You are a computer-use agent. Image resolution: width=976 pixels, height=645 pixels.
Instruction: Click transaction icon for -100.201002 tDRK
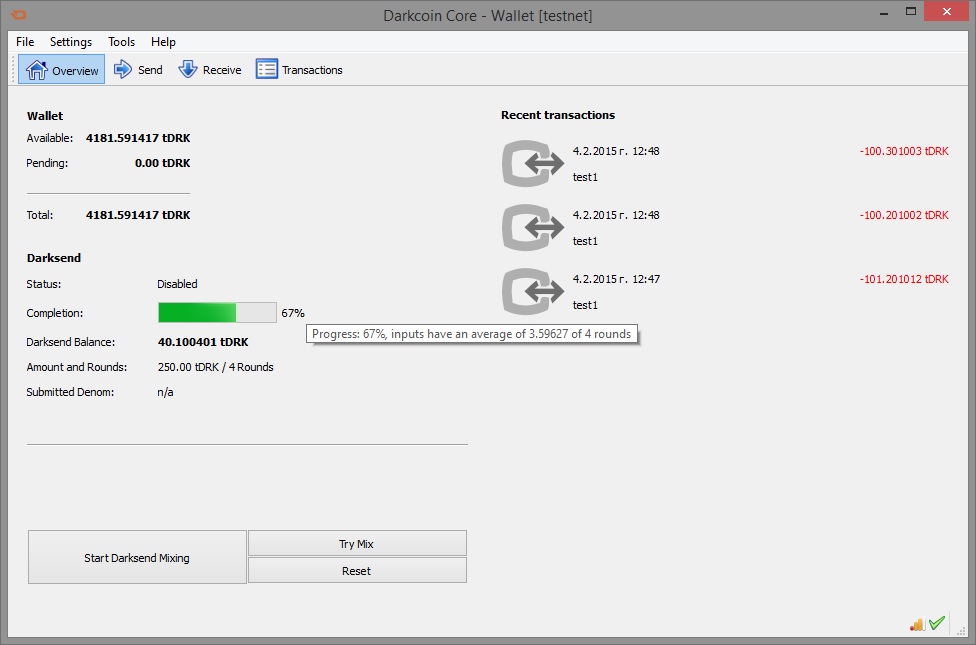[533, 228]
